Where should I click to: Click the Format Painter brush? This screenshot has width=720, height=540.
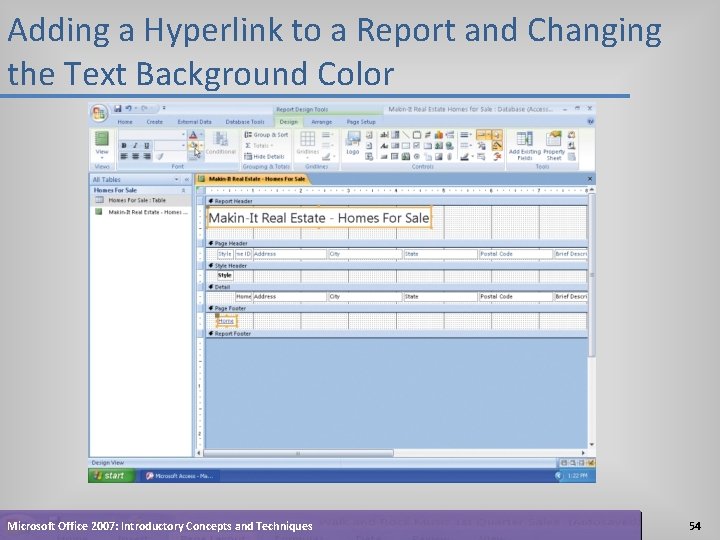click(x=160, y=157)
